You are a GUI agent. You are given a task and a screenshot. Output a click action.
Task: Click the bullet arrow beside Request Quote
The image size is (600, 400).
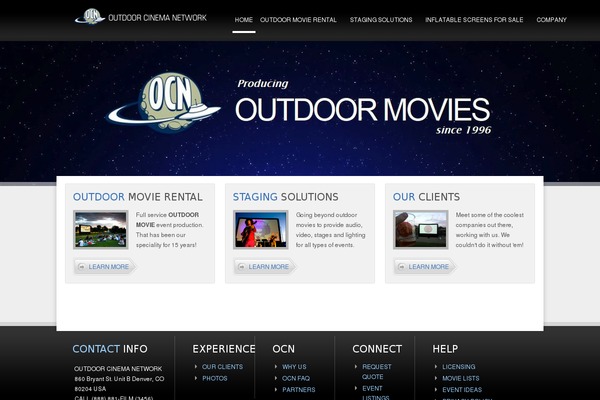tap(356, 367)
